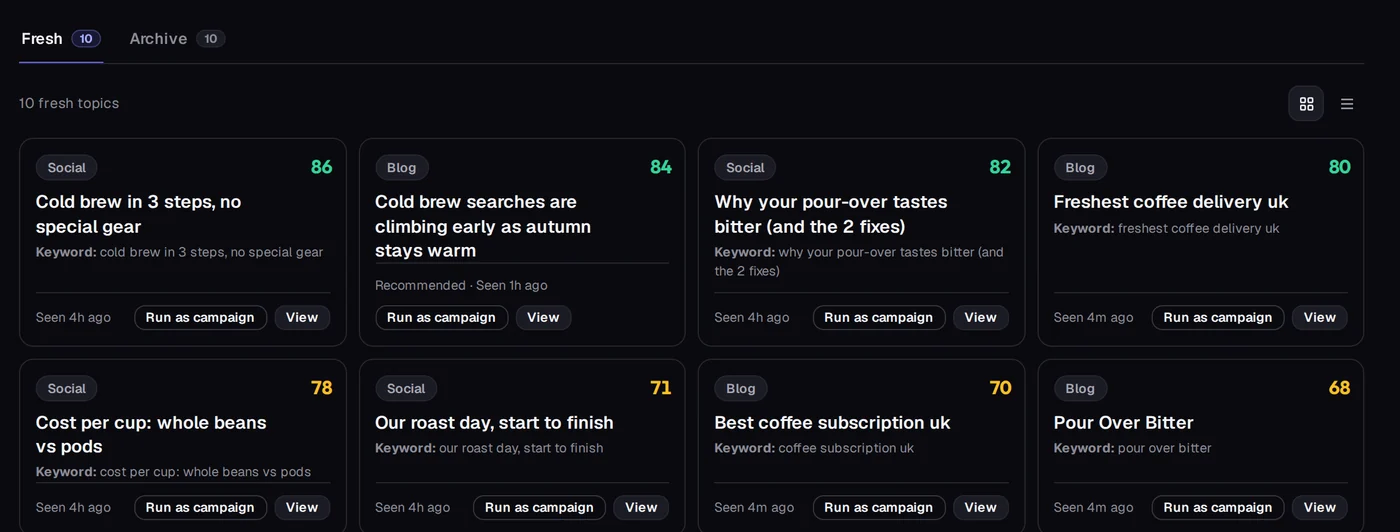View 'Our roast day' topic
The width and height of the screenshot is (1400, 532).
coord(641,508)
